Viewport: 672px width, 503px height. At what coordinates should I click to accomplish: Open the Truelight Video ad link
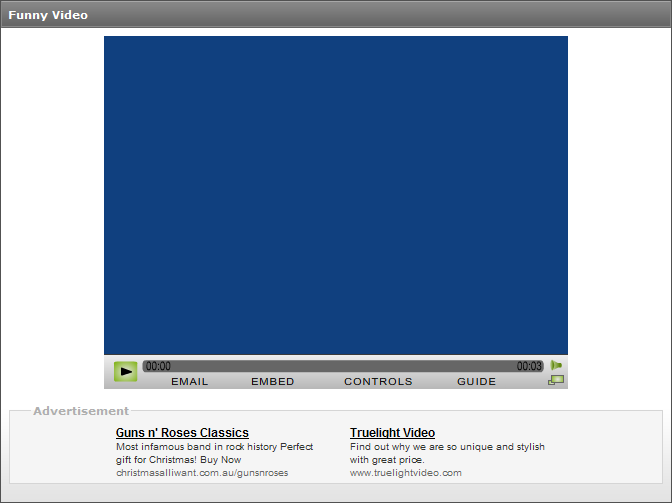[392, 433]
